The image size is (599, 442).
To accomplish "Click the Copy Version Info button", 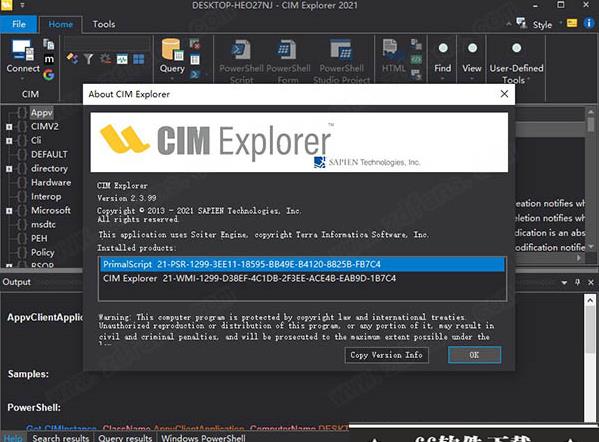I will point(386,355).
